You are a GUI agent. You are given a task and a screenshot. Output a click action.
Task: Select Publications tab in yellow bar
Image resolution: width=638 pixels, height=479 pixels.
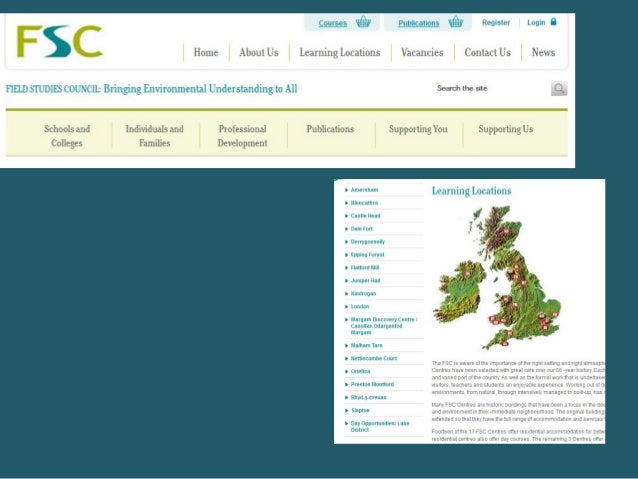point(330,129)
